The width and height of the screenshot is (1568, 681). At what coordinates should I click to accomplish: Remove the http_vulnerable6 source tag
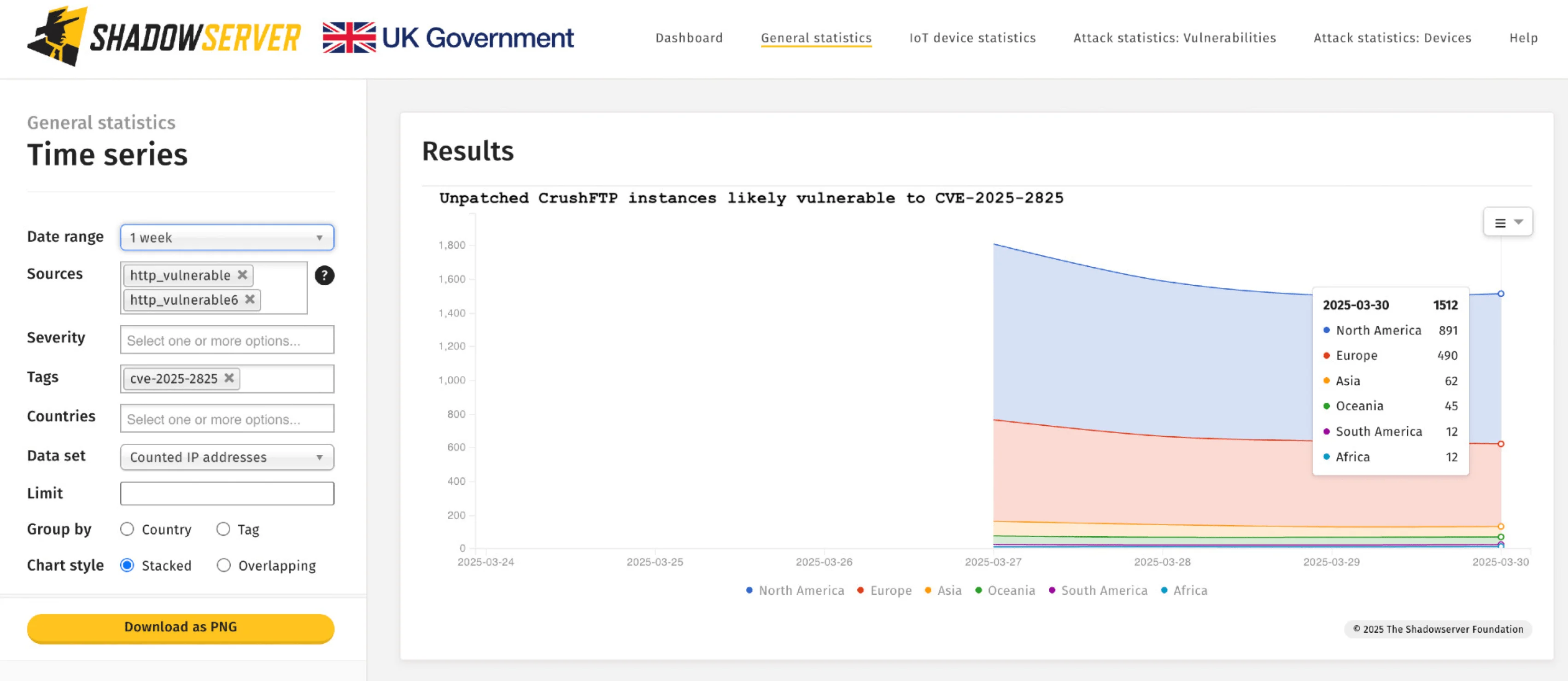coord(250,299)
